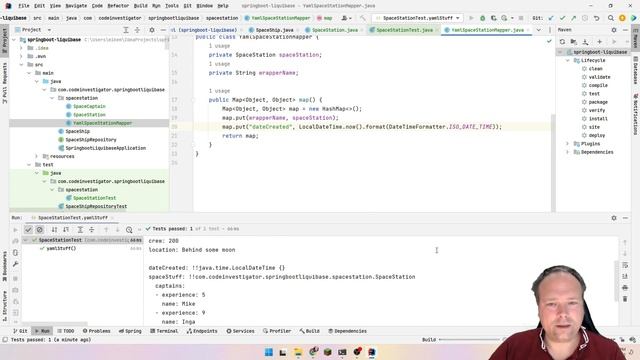Screen dimensions: 640x360
Task: Open Project panel settings gear
Action: (151, 30)
